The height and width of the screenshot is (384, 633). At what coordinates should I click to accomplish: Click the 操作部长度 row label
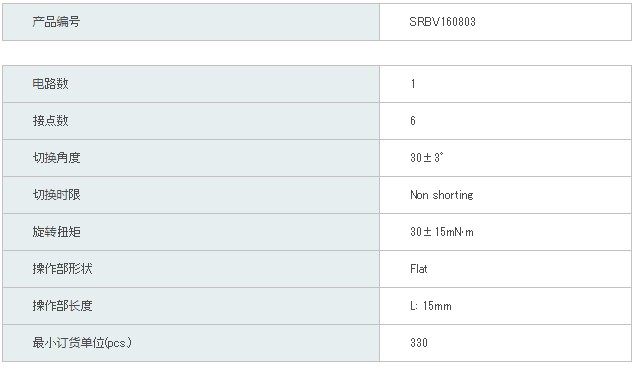click(x=63, y=306)
